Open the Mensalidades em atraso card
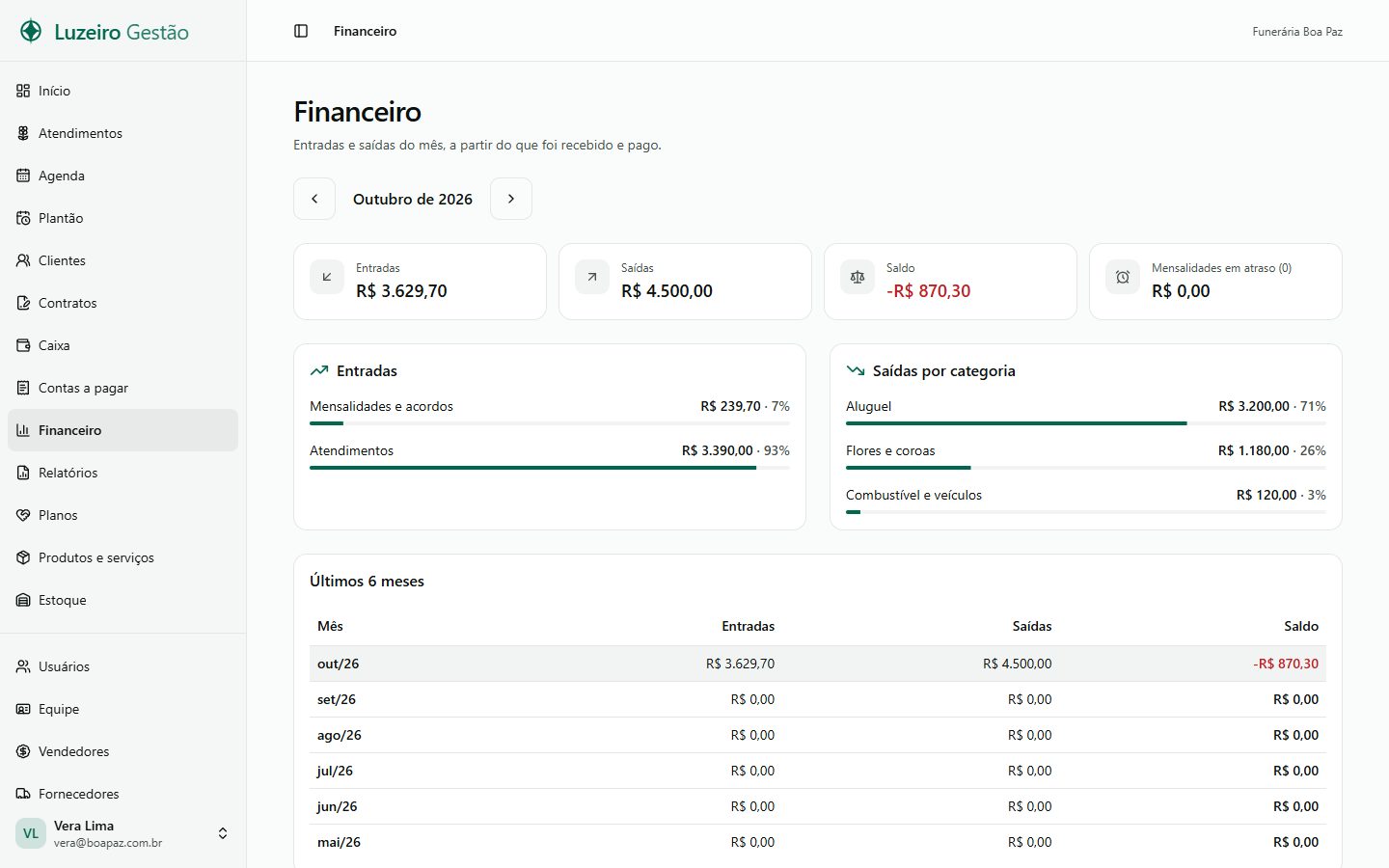This screenshot has height=868, width=1389. tap(1215, 282)
